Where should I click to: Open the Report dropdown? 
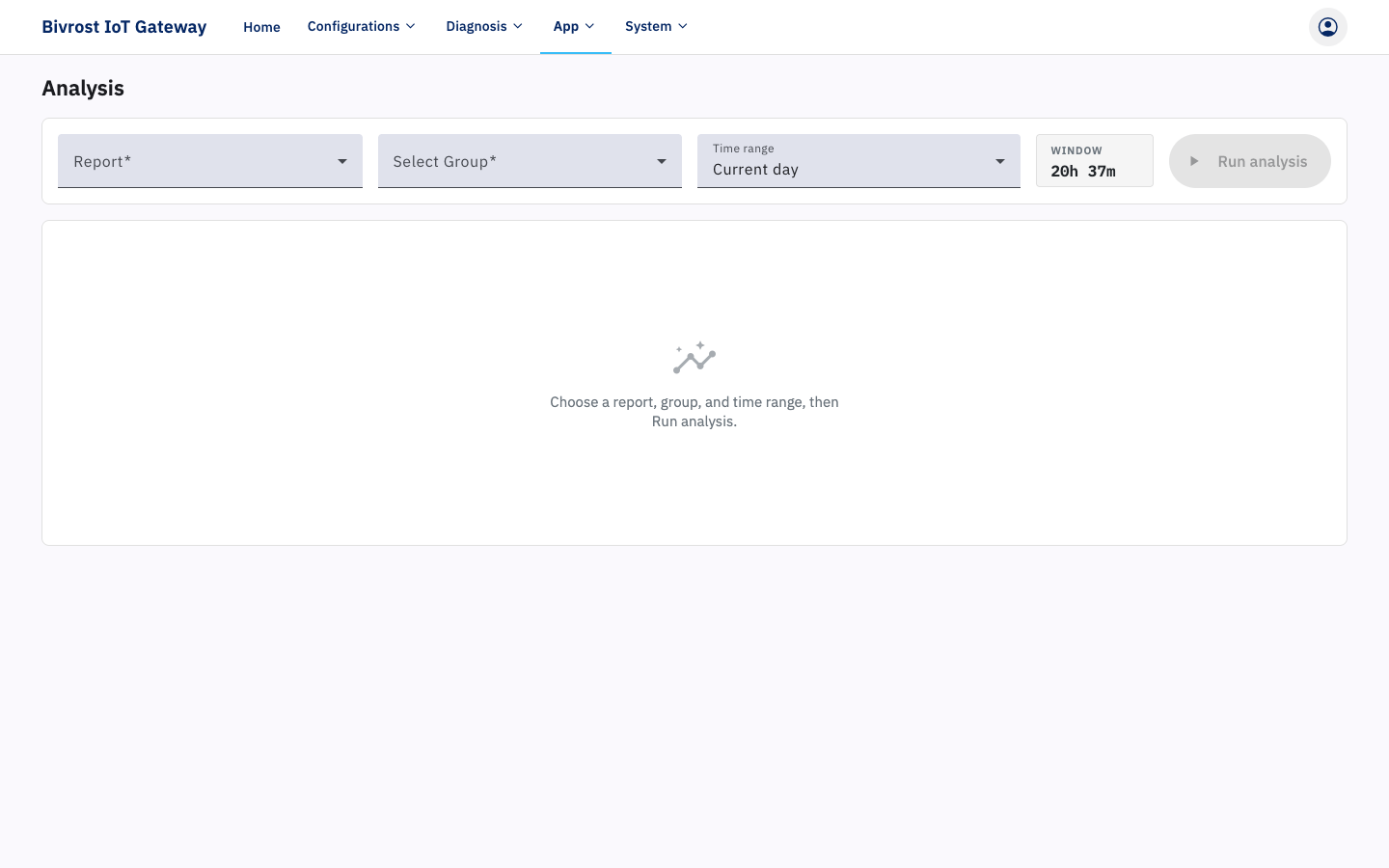210,161
